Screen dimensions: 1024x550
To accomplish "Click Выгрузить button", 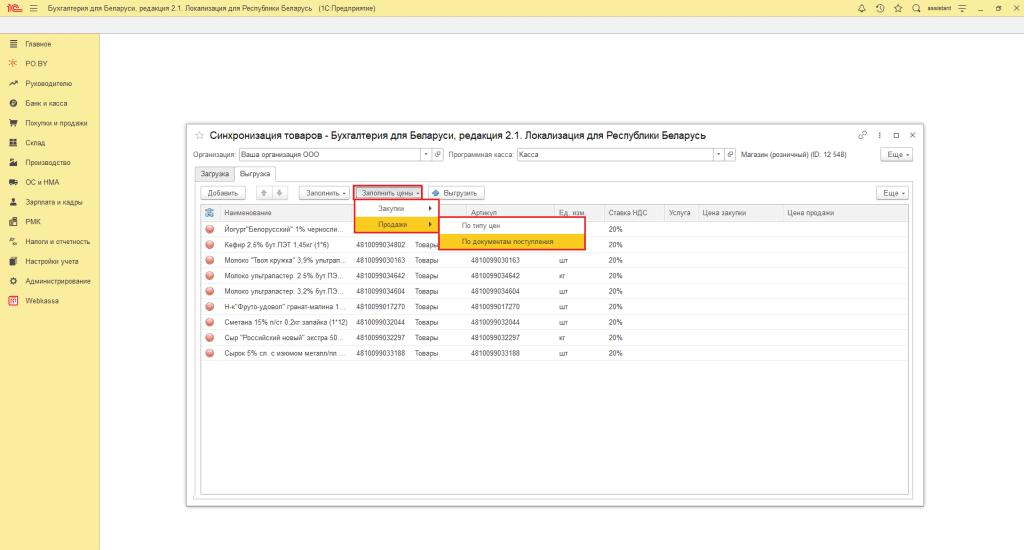I will coord(455,193).
